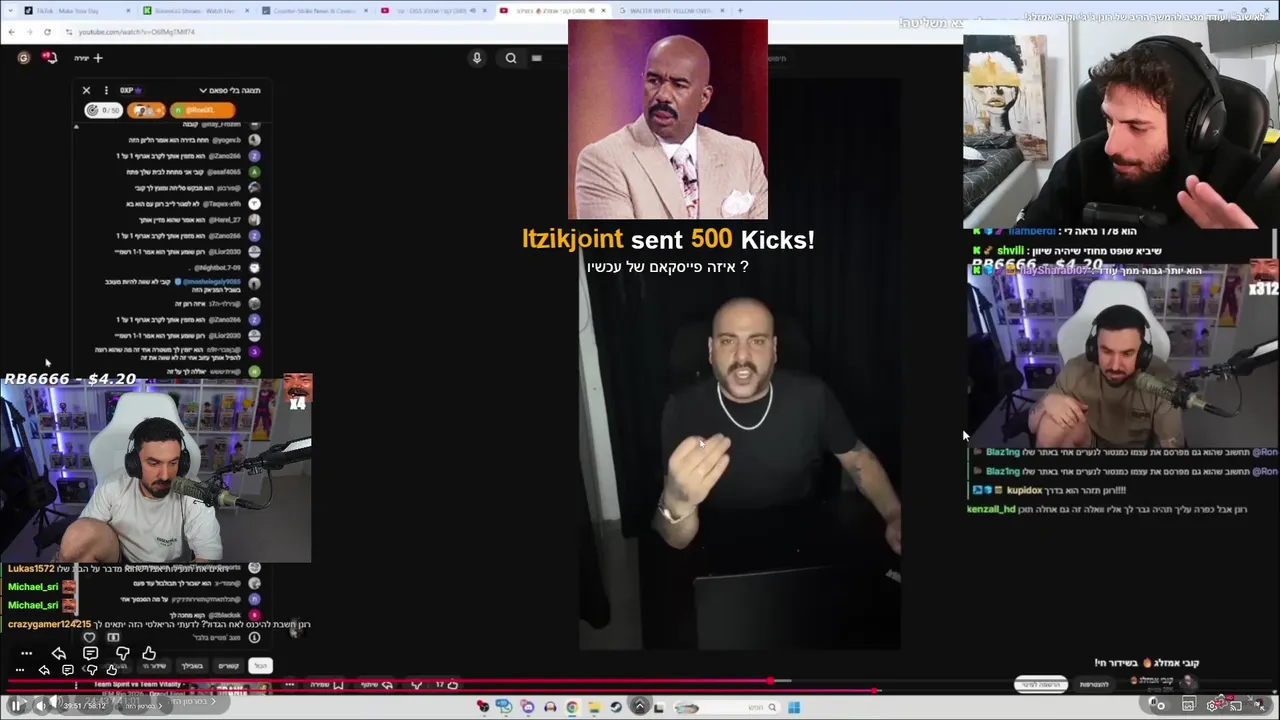The image size is (1280, 720).
Task: Click the Windows taskbar search box
Action: coord(727,707)
